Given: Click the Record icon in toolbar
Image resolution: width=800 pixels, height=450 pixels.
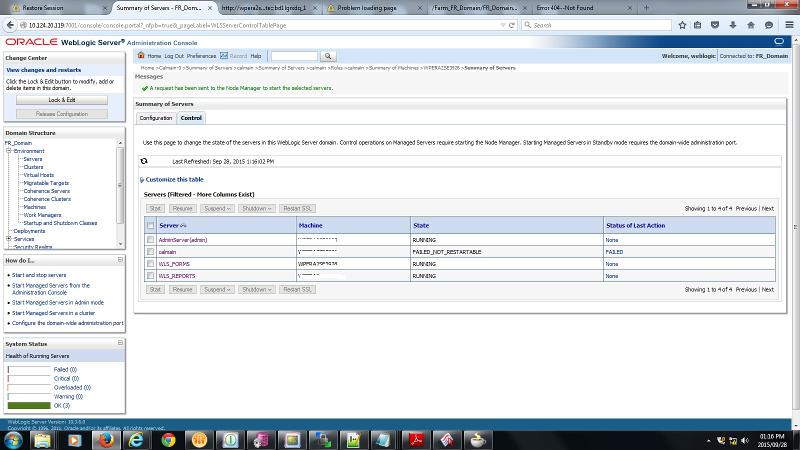Looking at the screenshot, I should (223, 56).
